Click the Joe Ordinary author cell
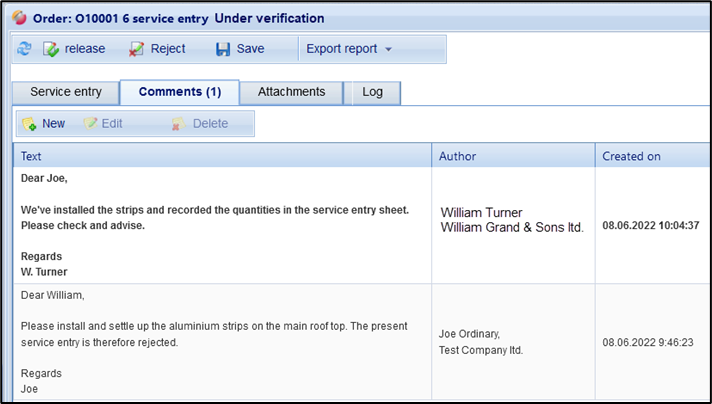This screenshot has width=712, height=404. (481, 342)
